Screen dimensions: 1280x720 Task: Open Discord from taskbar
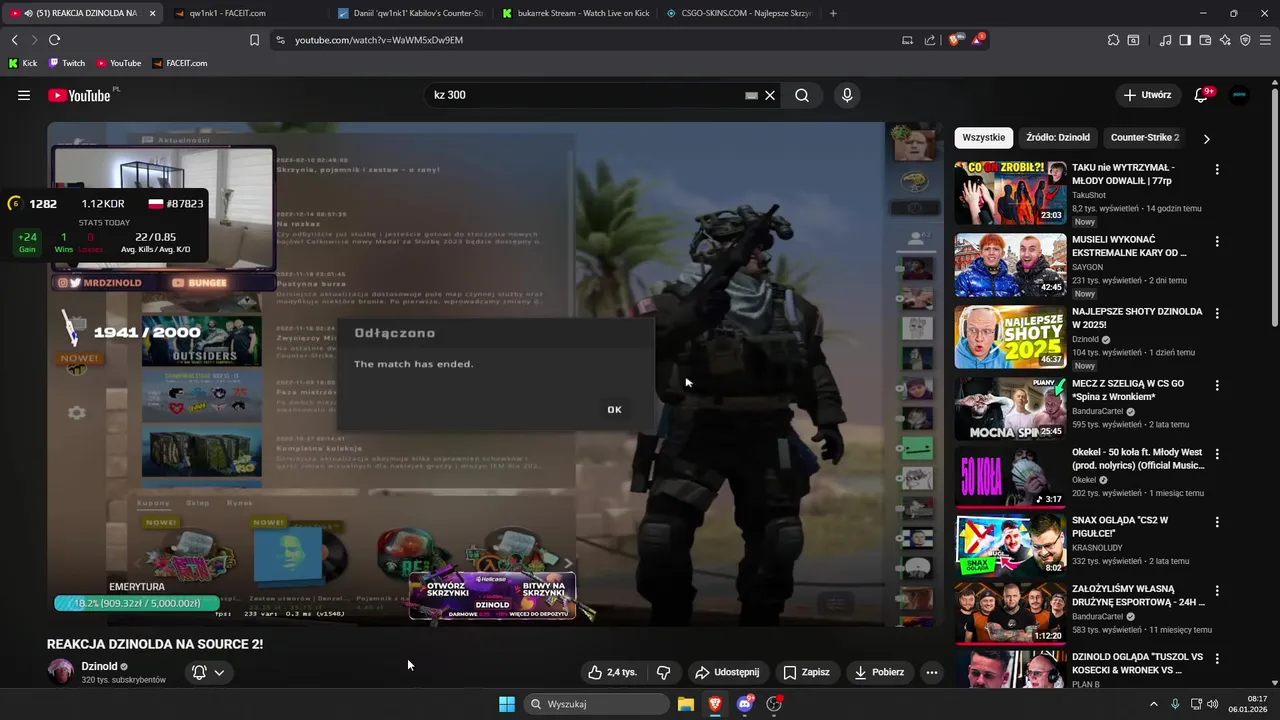(x=745, y=704)
